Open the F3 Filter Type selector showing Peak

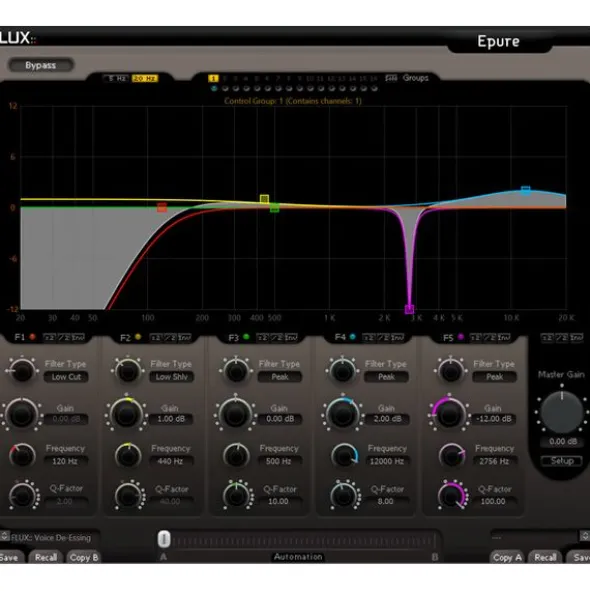point(280,377)
